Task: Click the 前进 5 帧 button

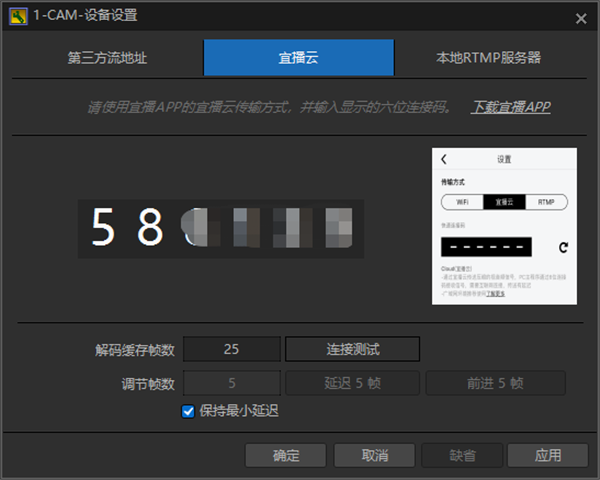Action: [496, 383]
